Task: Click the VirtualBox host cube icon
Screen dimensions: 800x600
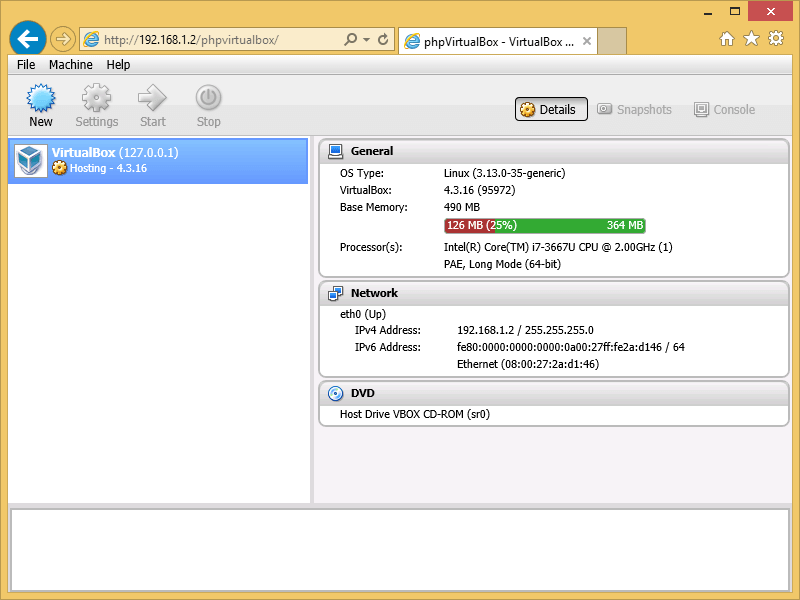Action: click(31, 161)
